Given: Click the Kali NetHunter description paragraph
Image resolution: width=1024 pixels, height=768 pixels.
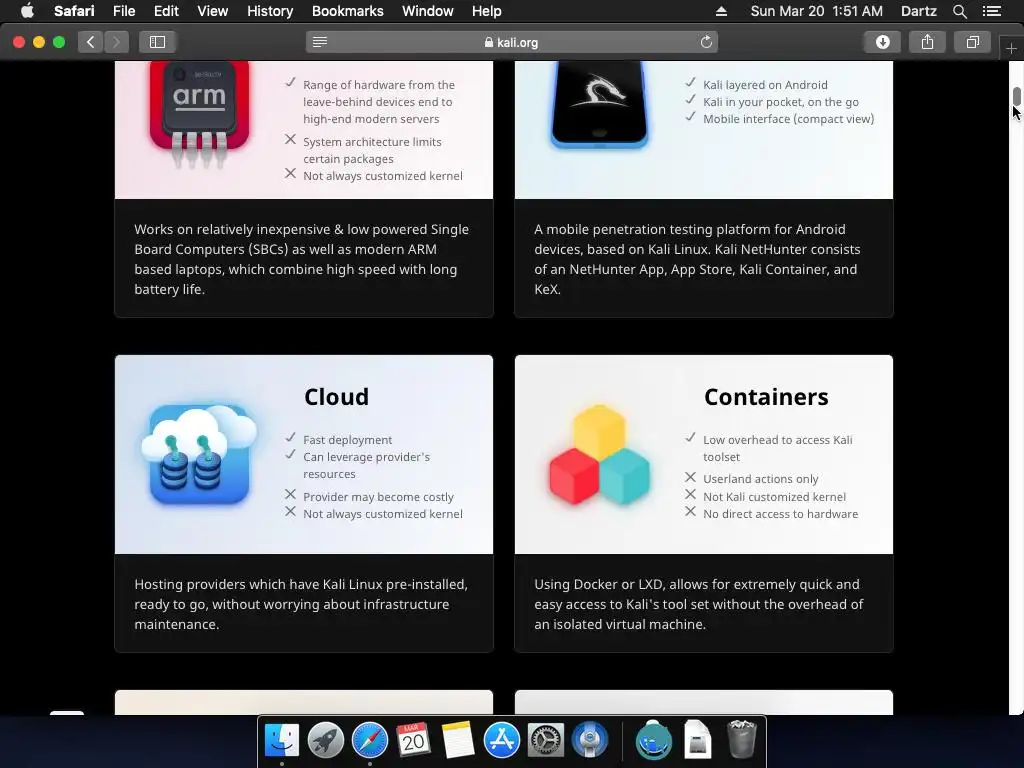Looking at the screenshot, I should 697,259.
